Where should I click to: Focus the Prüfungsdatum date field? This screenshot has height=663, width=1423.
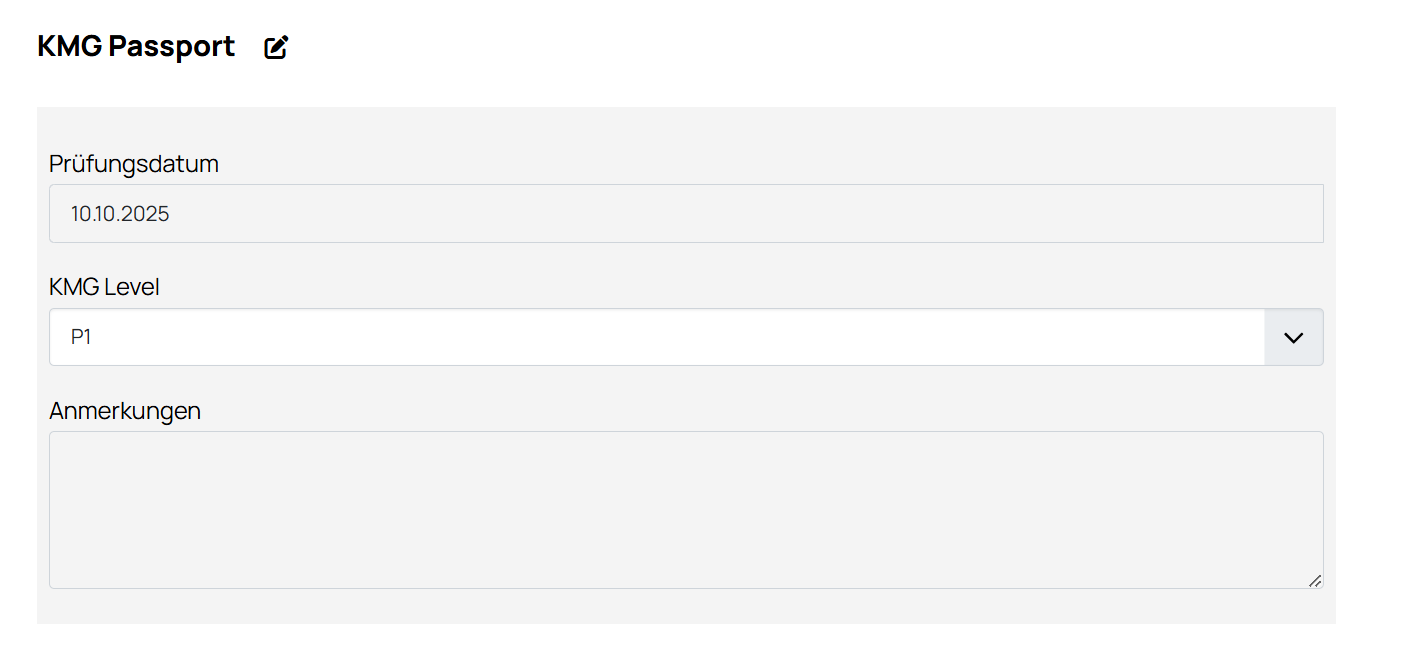(x=686, y=213)
